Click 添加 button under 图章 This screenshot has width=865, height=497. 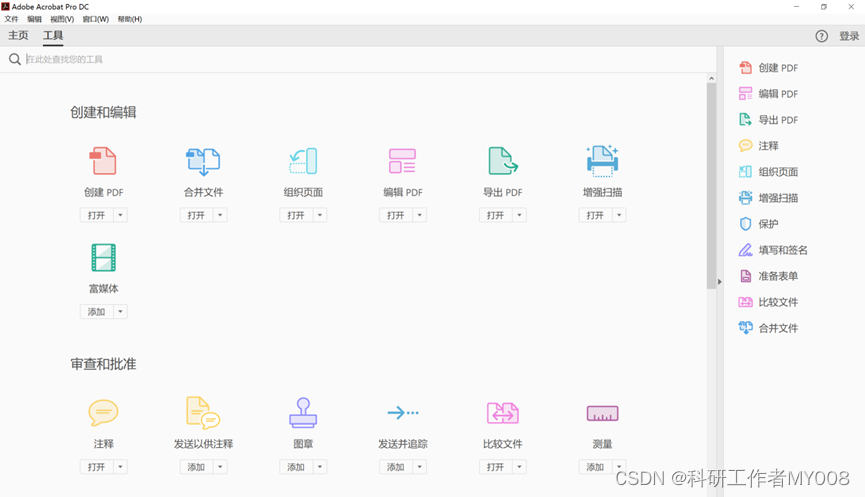296,467
